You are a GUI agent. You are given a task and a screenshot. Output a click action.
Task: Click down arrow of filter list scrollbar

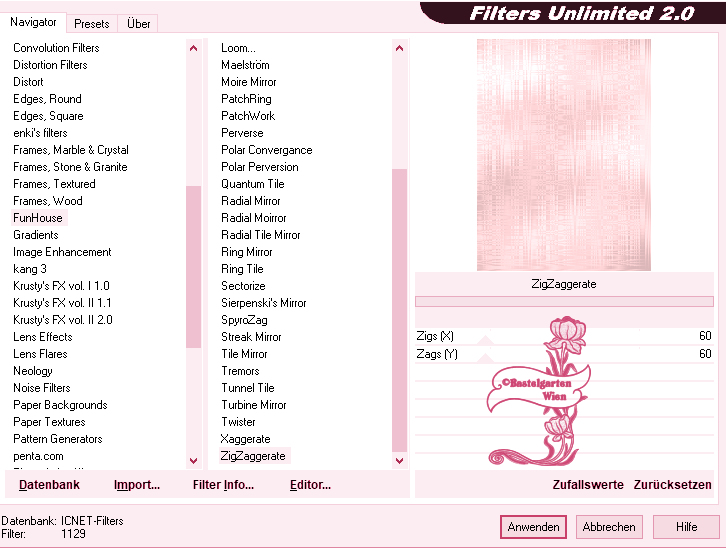pos(400,461)
